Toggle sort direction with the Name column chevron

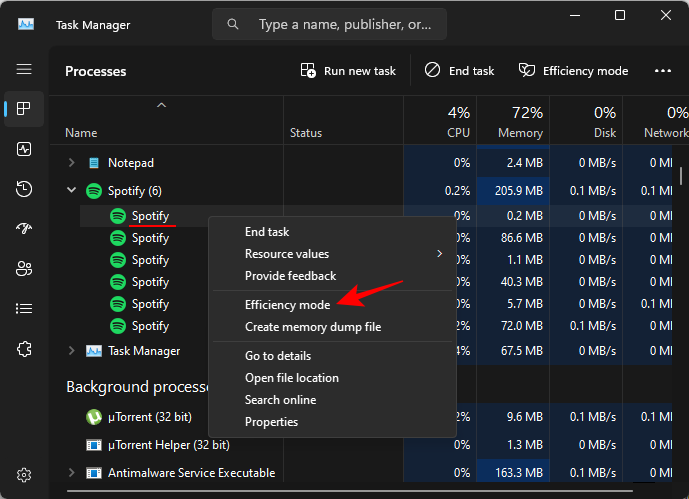pyautogui.click(x=161, y=105)
